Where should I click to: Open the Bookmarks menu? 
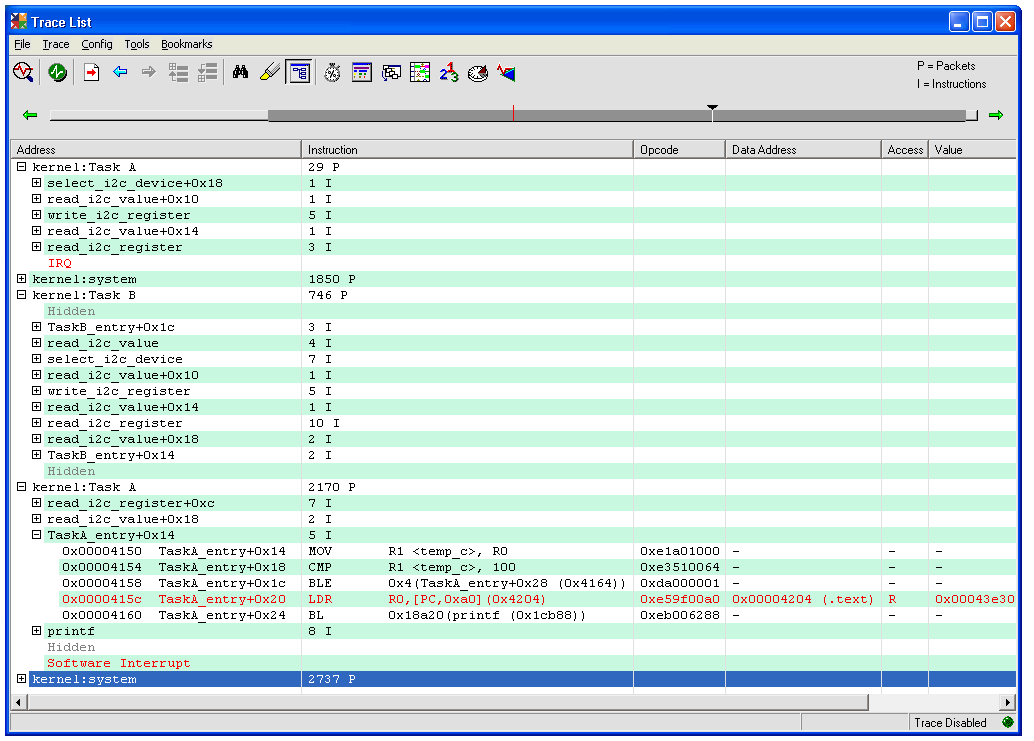click(186, 44)
